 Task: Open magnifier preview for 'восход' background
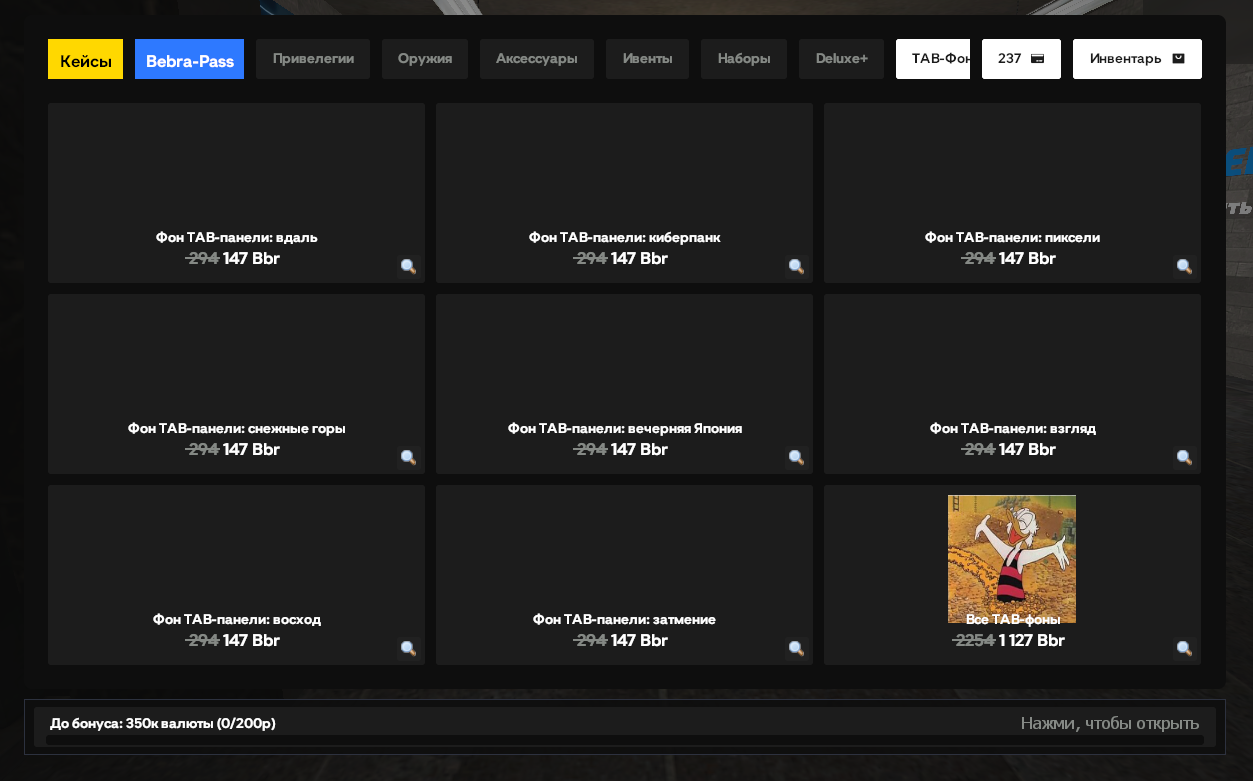click(x=408, y=648)
